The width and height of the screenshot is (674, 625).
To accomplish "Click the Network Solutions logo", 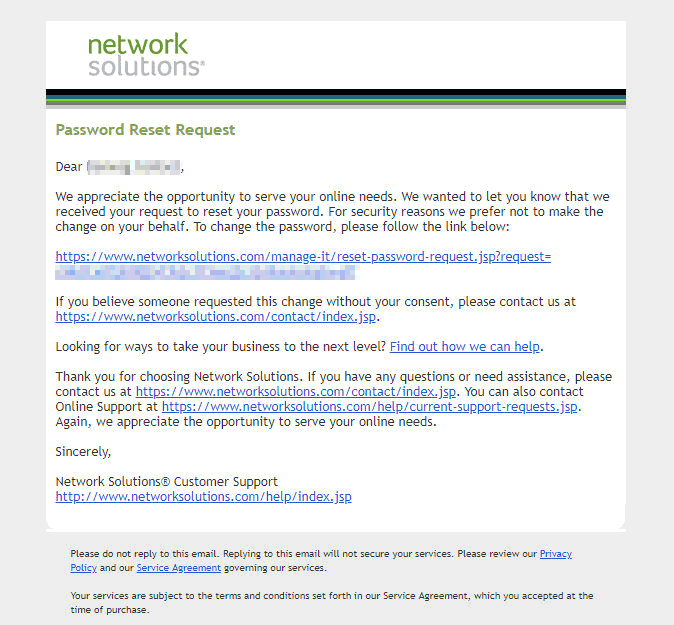I will click(146, 56).
